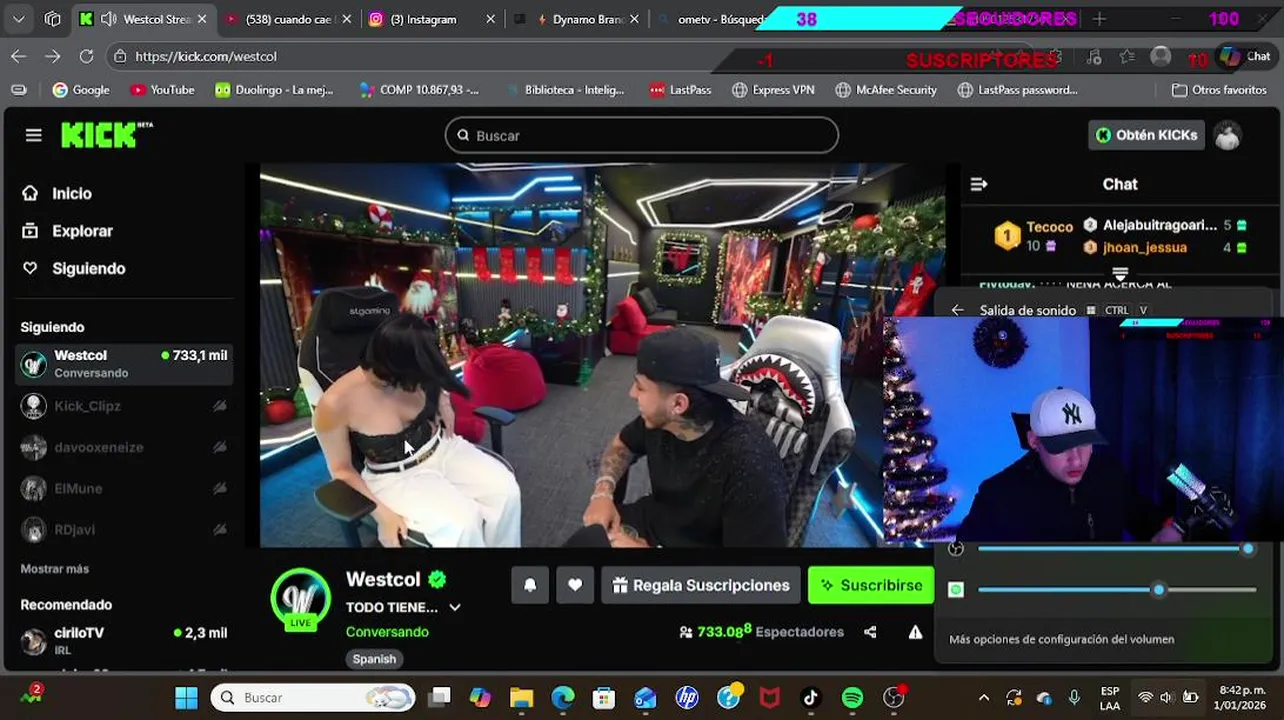Viewport: 1284px width, 720px height.
Task: Open the browser tab actions dropdown arrow
Action: pos(19,19)
